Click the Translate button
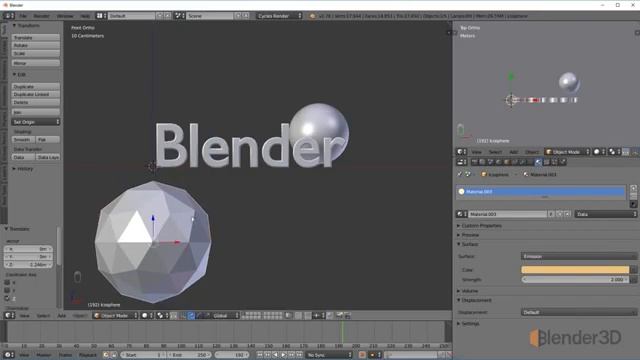Viewport: 640px width, 360px height. click(x=36, y=37)
